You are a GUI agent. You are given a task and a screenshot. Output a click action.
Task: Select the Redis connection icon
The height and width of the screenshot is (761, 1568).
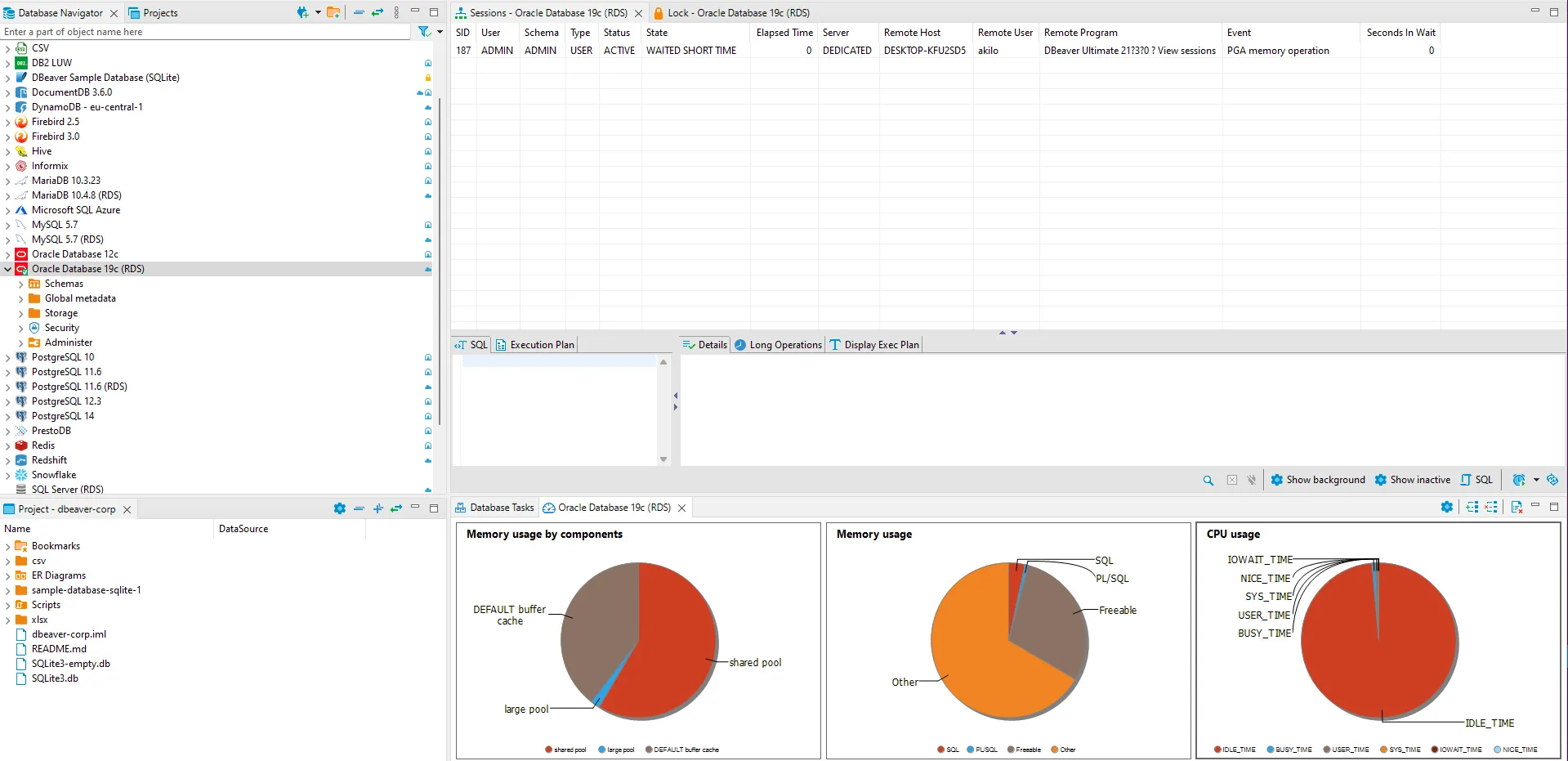click(21, 445)
